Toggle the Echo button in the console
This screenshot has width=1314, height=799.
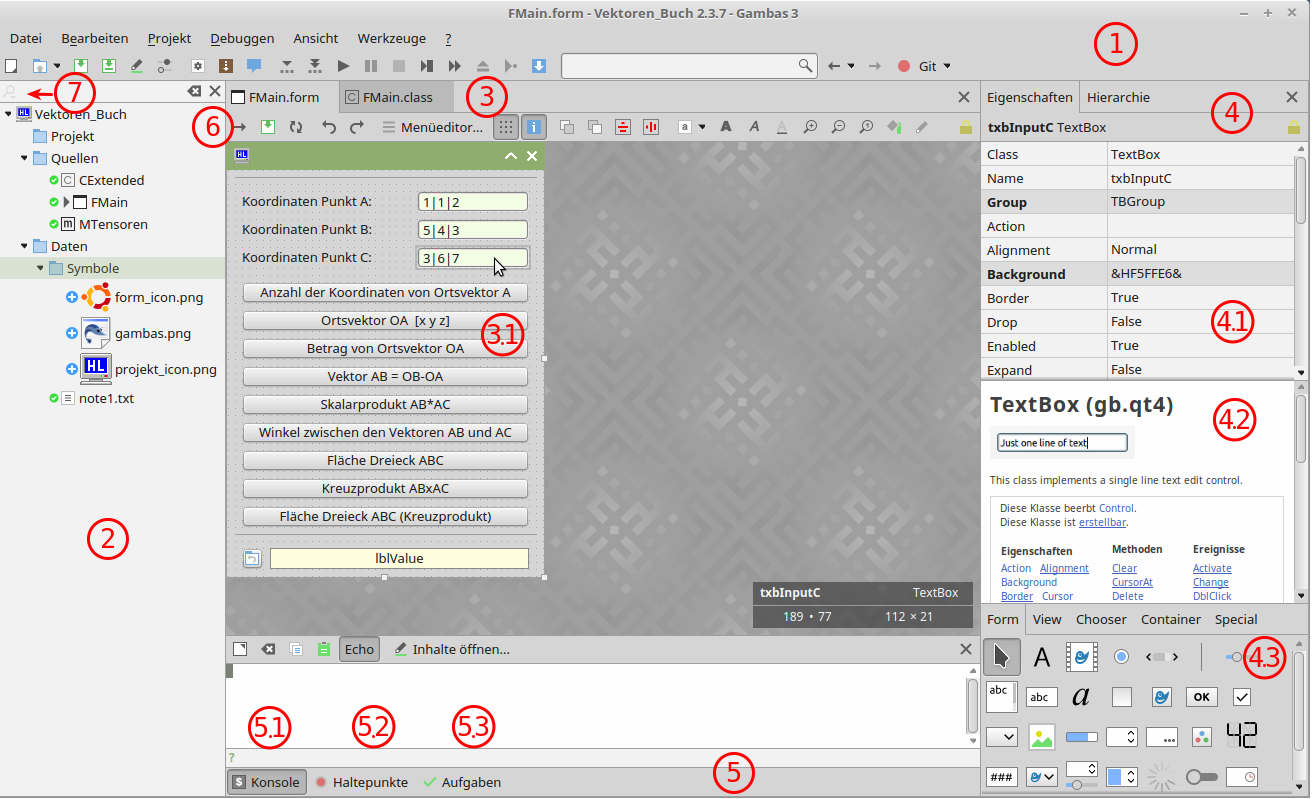click(x=359, y=649)
